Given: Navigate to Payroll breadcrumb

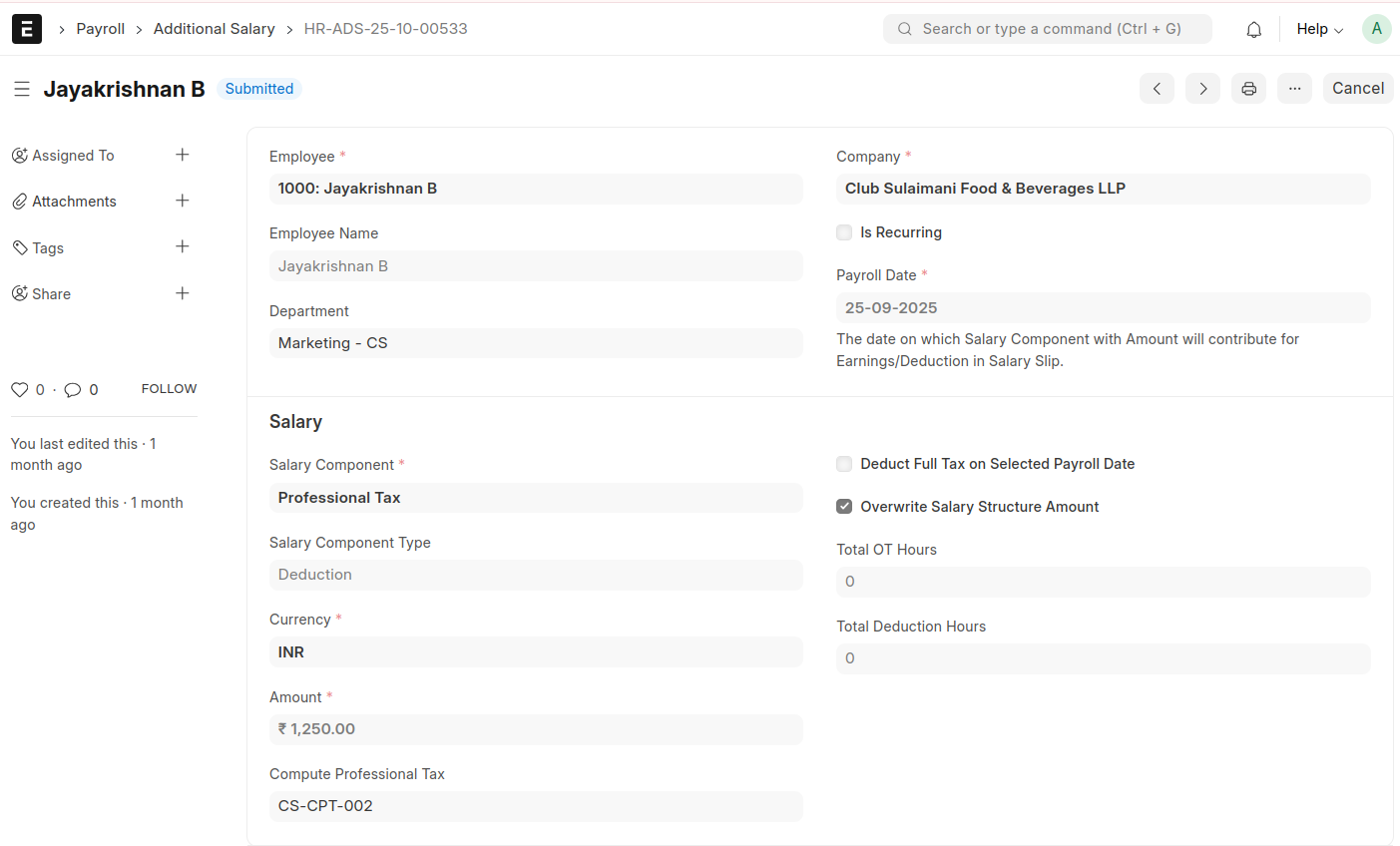Looking at the screenshot, I should 101,29.
